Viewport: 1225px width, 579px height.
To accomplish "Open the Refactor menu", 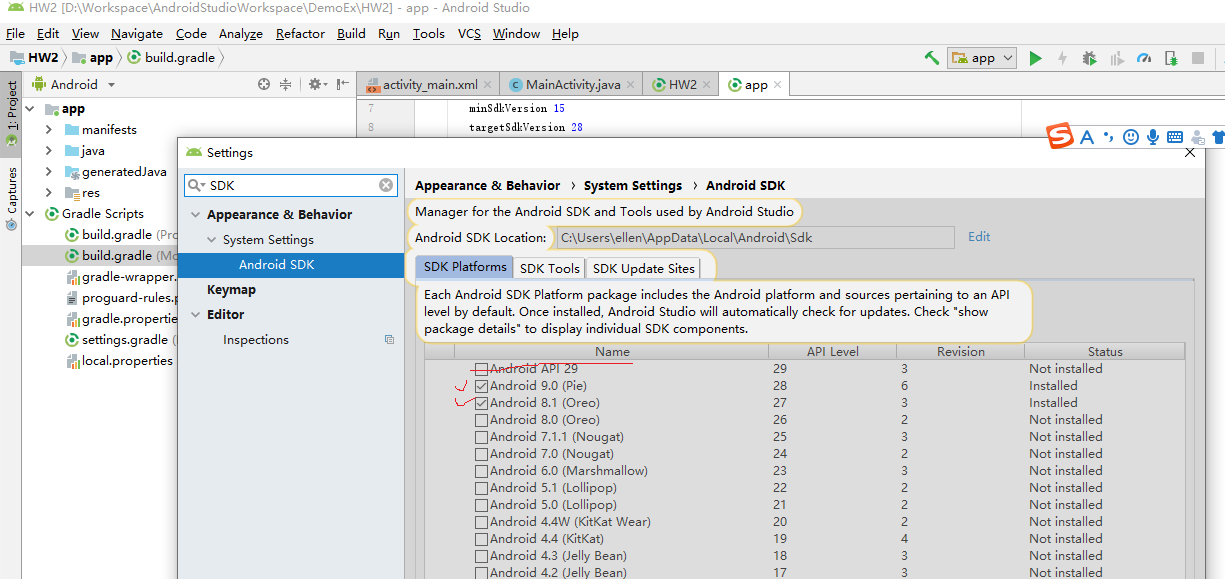I will [300, 33].
